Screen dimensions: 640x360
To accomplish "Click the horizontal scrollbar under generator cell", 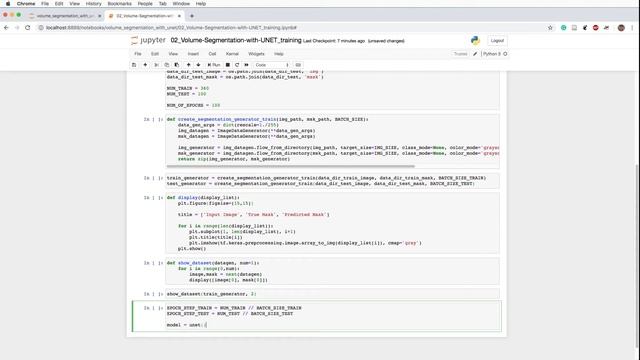I will (291, 166).
